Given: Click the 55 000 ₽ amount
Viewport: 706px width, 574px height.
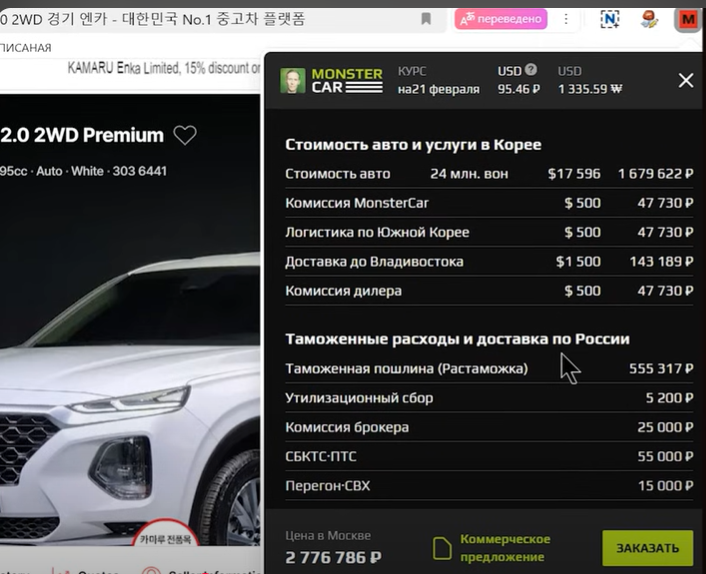Looking at the screenshot, I should click(x=665, y=456).
